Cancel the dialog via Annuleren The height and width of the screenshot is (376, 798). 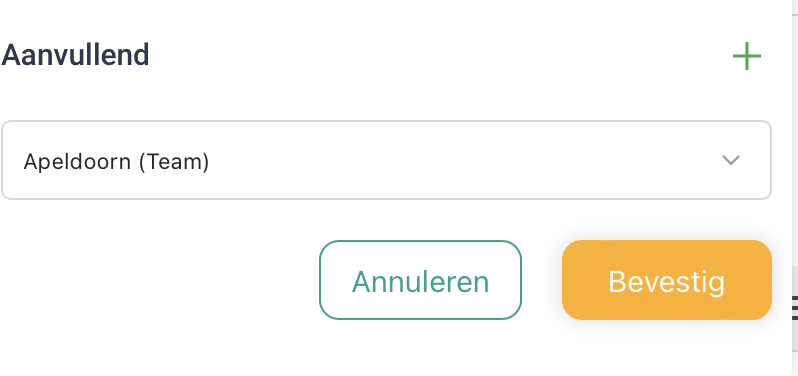pyautogui.click(x=420, y=280)
